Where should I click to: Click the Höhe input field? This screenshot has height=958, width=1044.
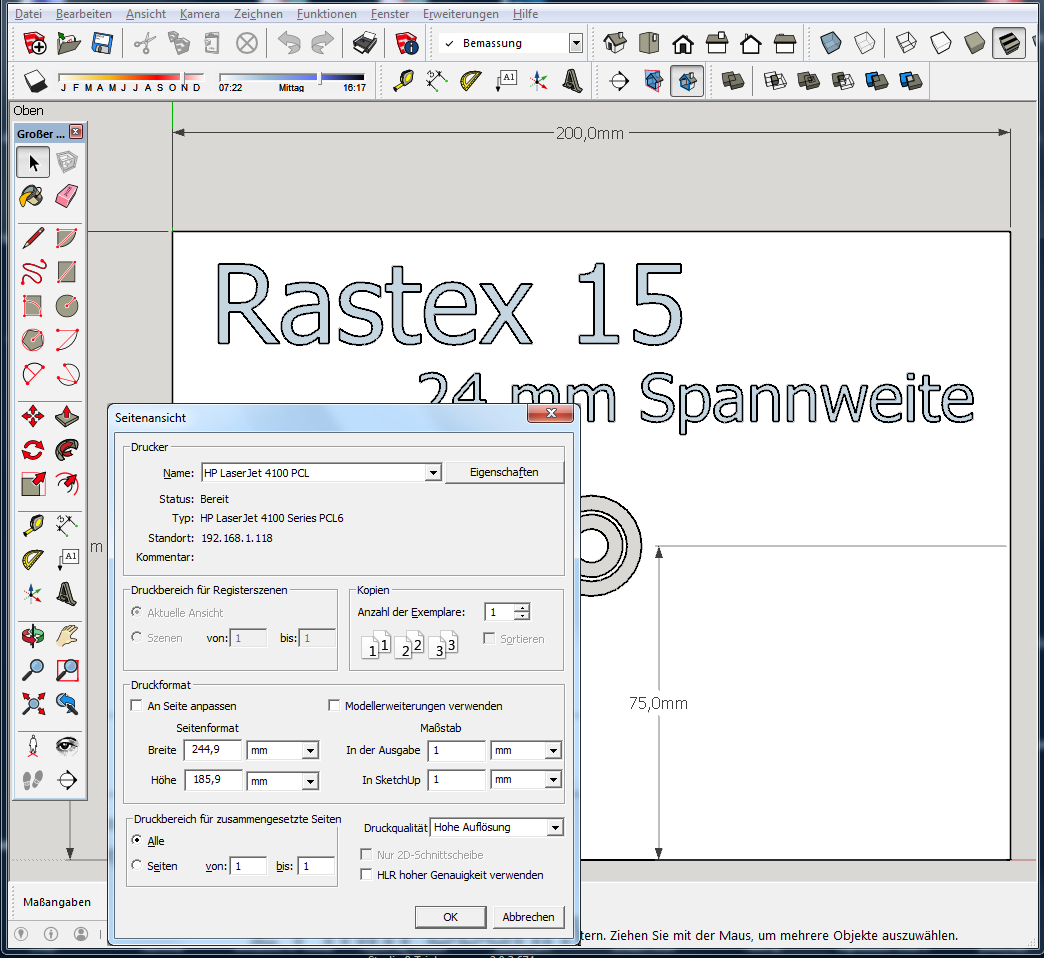pos(213,780)
